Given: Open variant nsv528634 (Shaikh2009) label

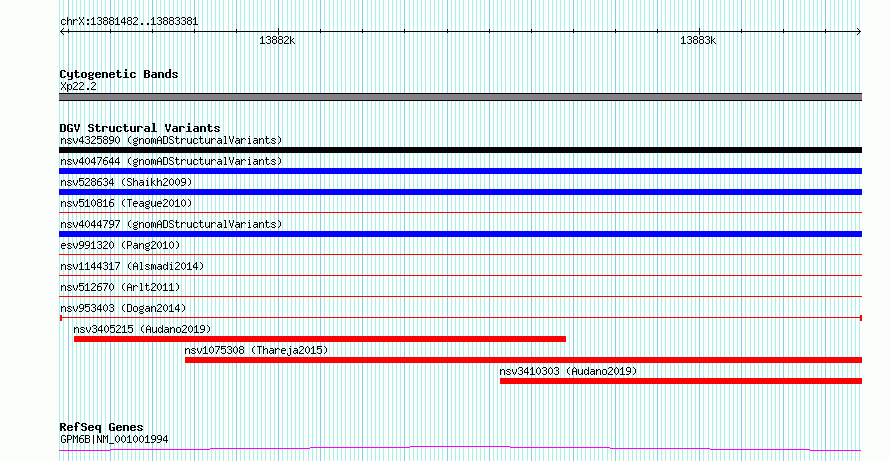Looking at the screenshot, I should [x=126, y=182].
